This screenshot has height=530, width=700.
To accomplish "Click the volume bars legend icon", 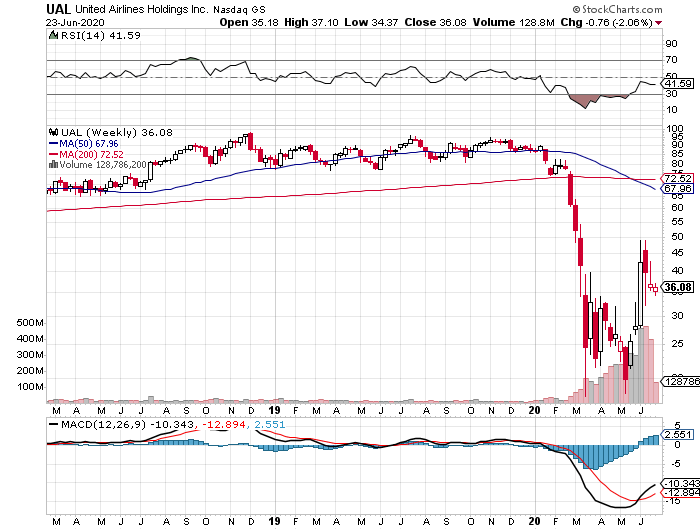I will 53,164.
